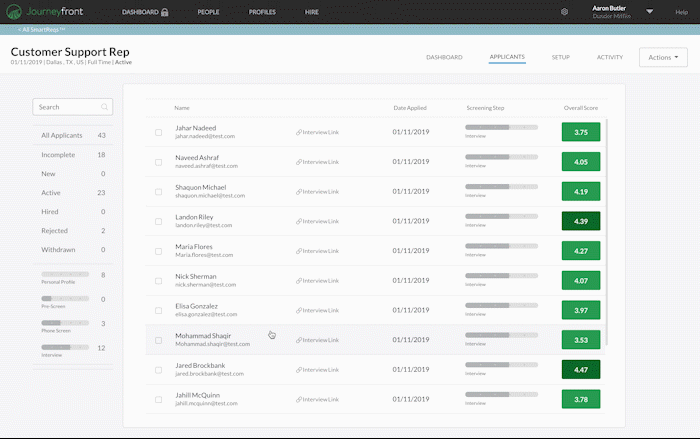700x439 pixels.
Task: Filter by Incomplete applicants
Action: (x=73, y=155)
